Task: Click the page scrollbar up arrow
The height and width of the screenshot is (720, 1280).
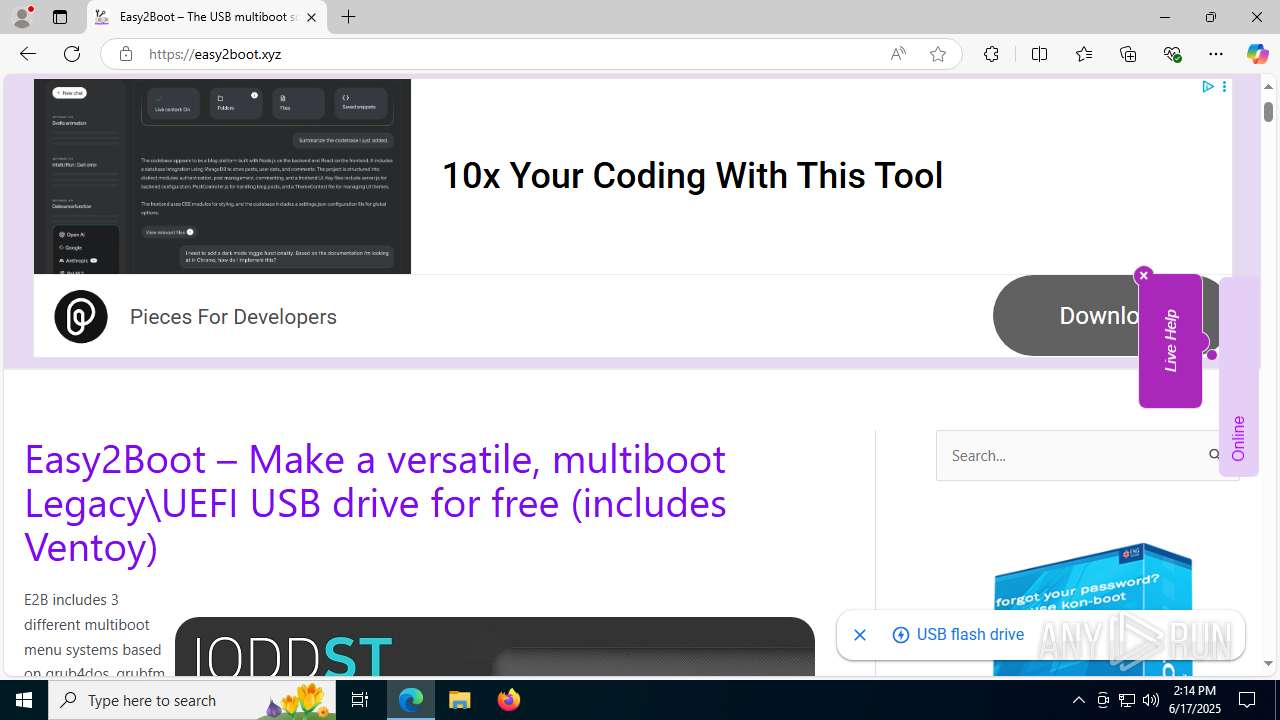Action: click(1268, 87)
